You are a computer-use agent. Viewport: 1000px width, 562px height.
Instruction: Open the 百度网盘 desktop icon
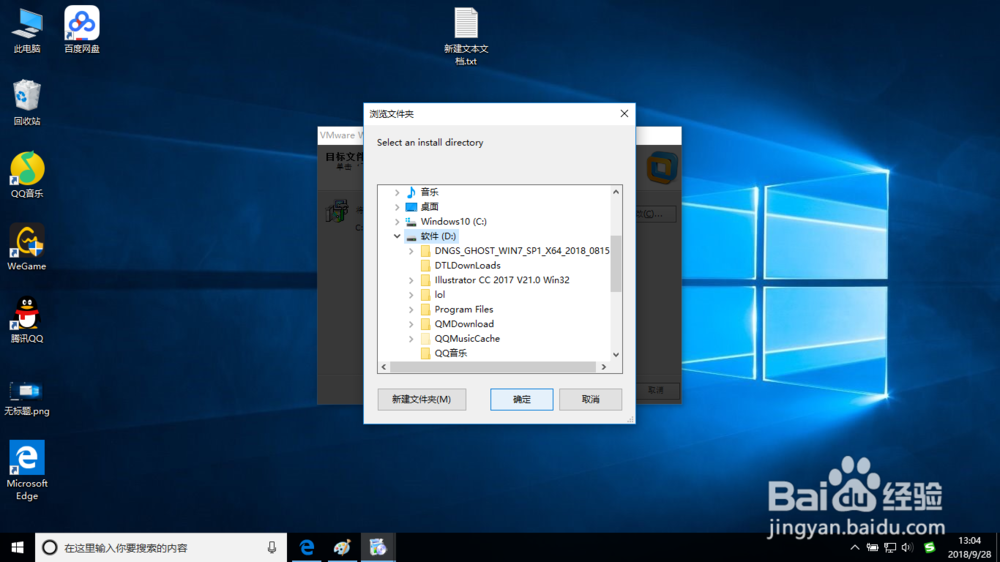tap(82, 29)
